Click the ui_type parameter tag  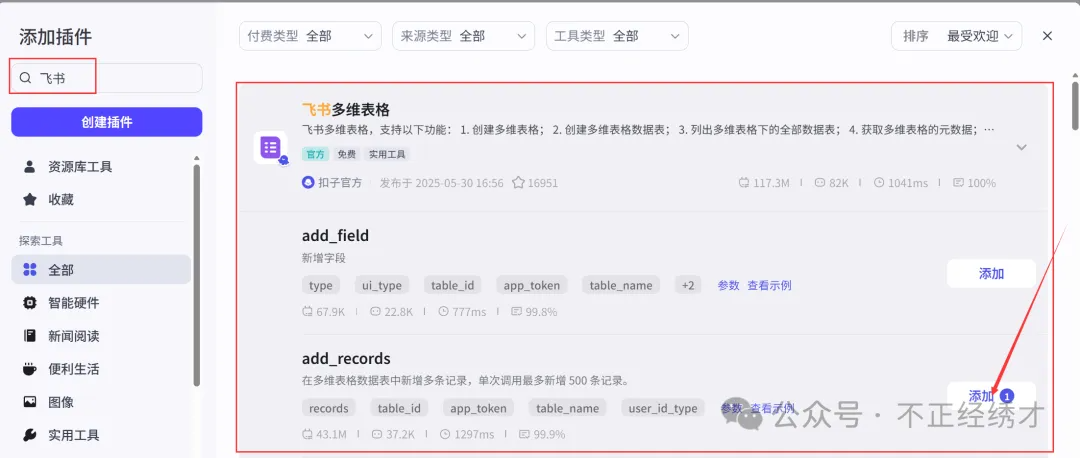tap(382, 285)
